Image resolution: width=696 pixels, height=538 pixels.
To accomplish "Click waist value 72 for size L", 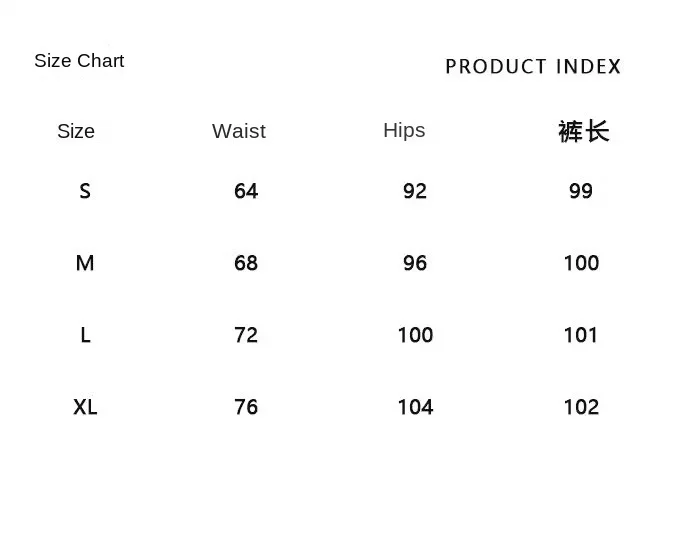I will 246,335.
